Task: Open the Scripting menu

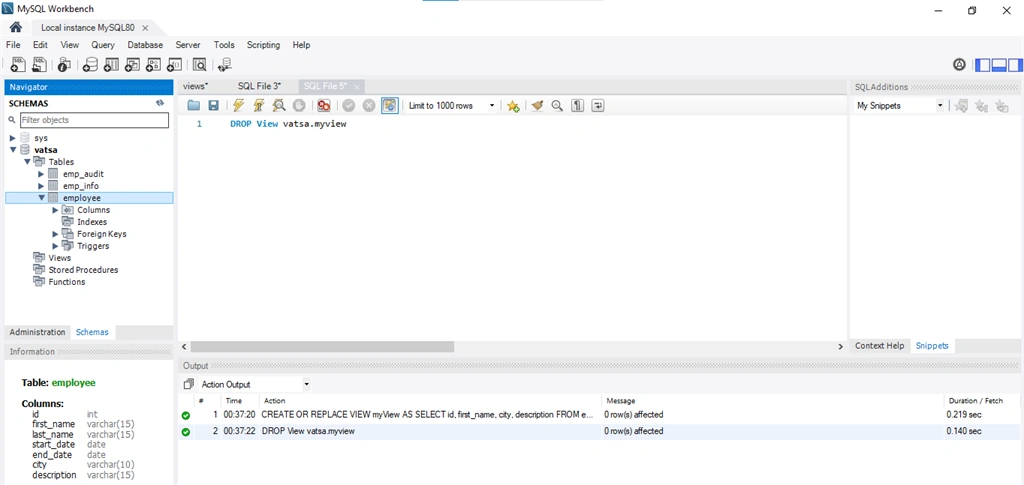Action: pyautogui.click(x=263, y=45)
